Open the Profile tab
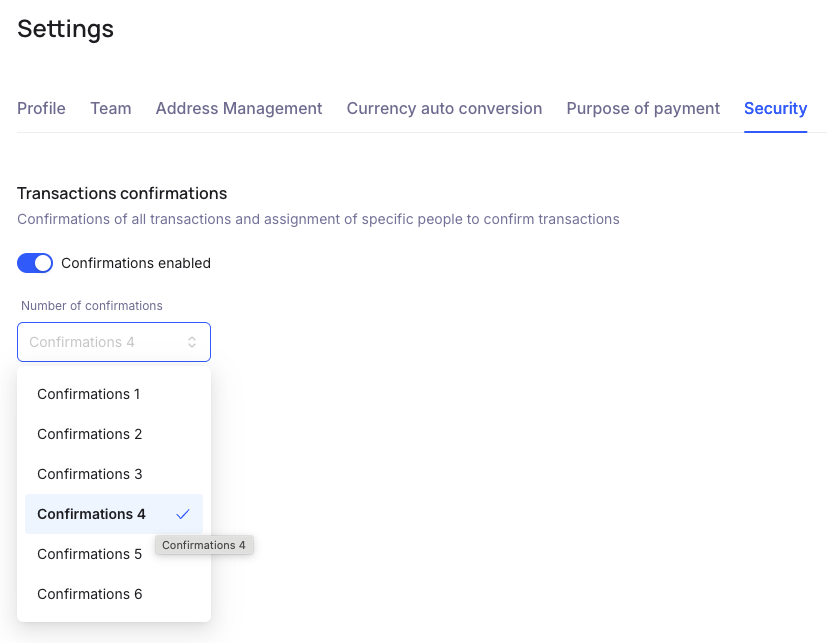 [x=41, y=108]
